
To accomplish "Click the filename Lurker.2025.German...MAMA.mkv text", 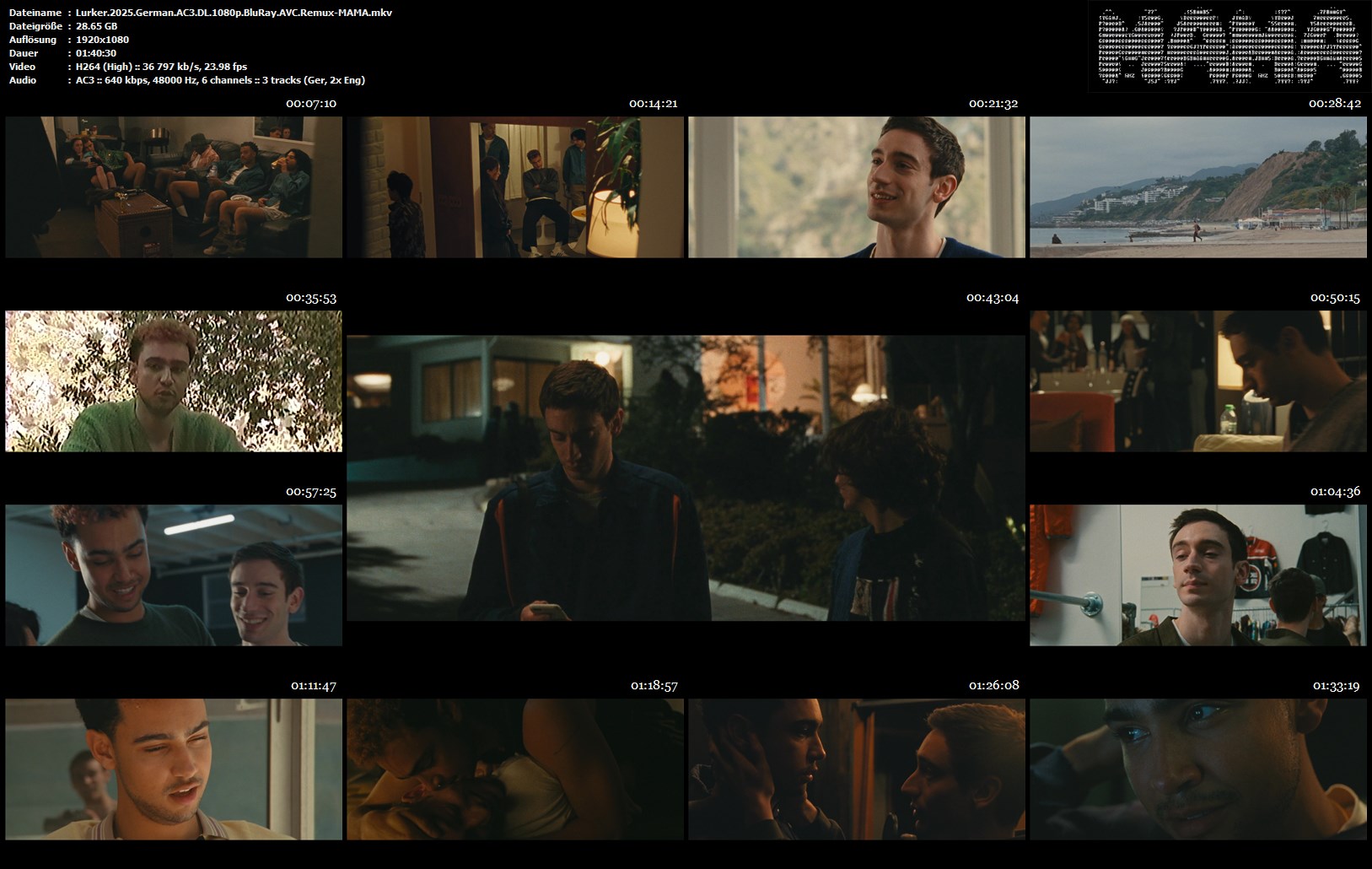I will click(x=234, y=13).
